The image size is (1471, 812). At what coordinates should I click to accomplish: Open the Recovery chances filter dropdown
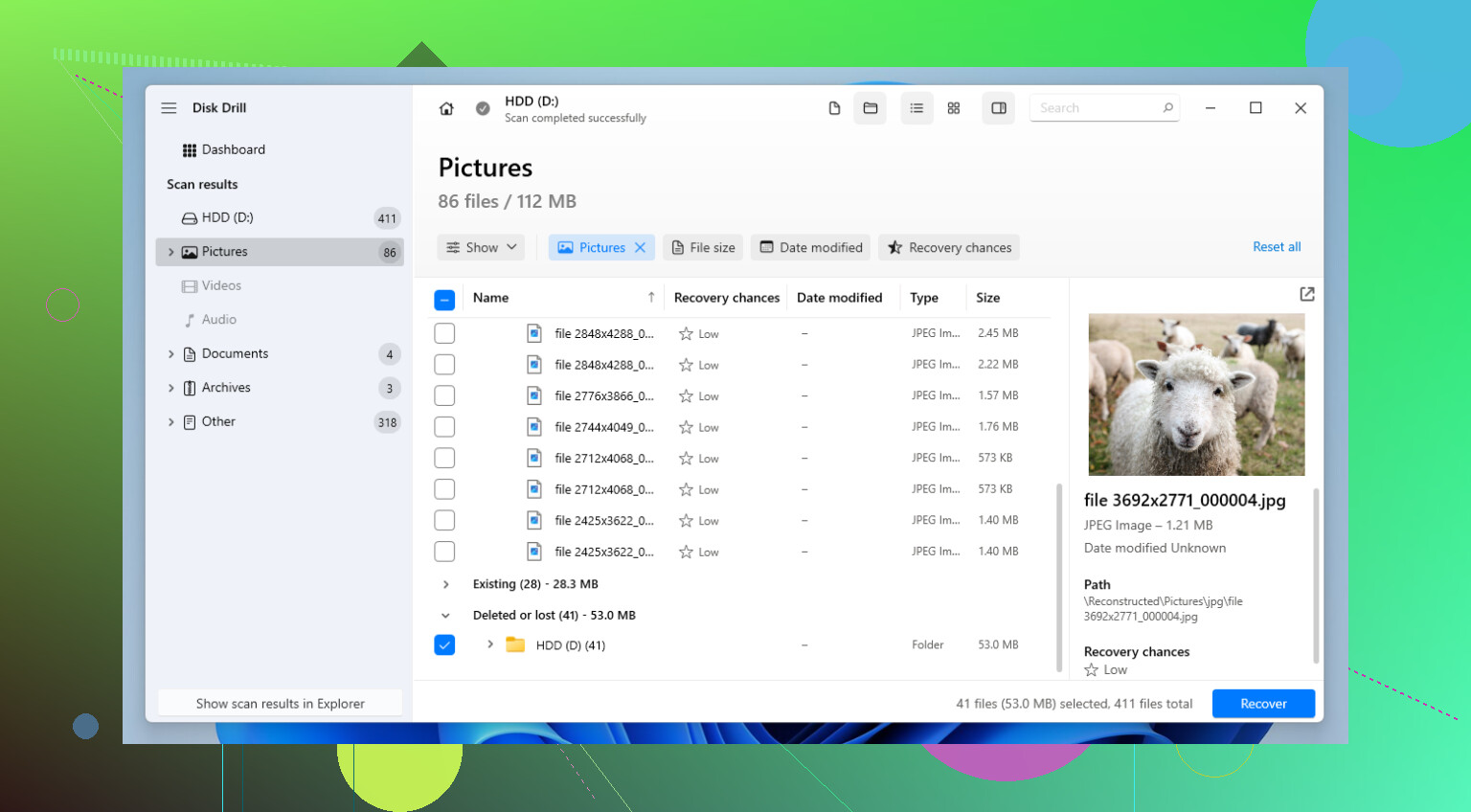click(949, 247)
